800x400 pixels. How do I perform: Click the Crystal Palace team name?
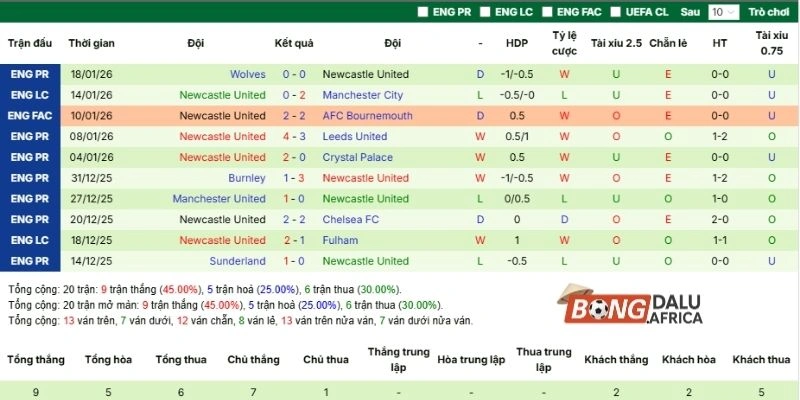tap(357, 157)
